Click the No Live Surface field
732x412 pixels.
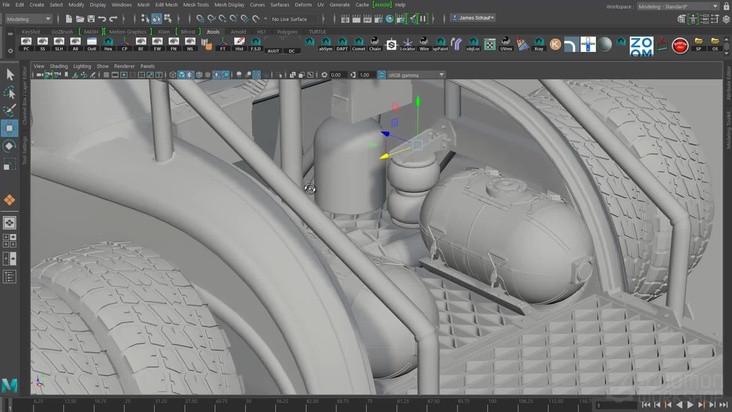tap(293, 19)
